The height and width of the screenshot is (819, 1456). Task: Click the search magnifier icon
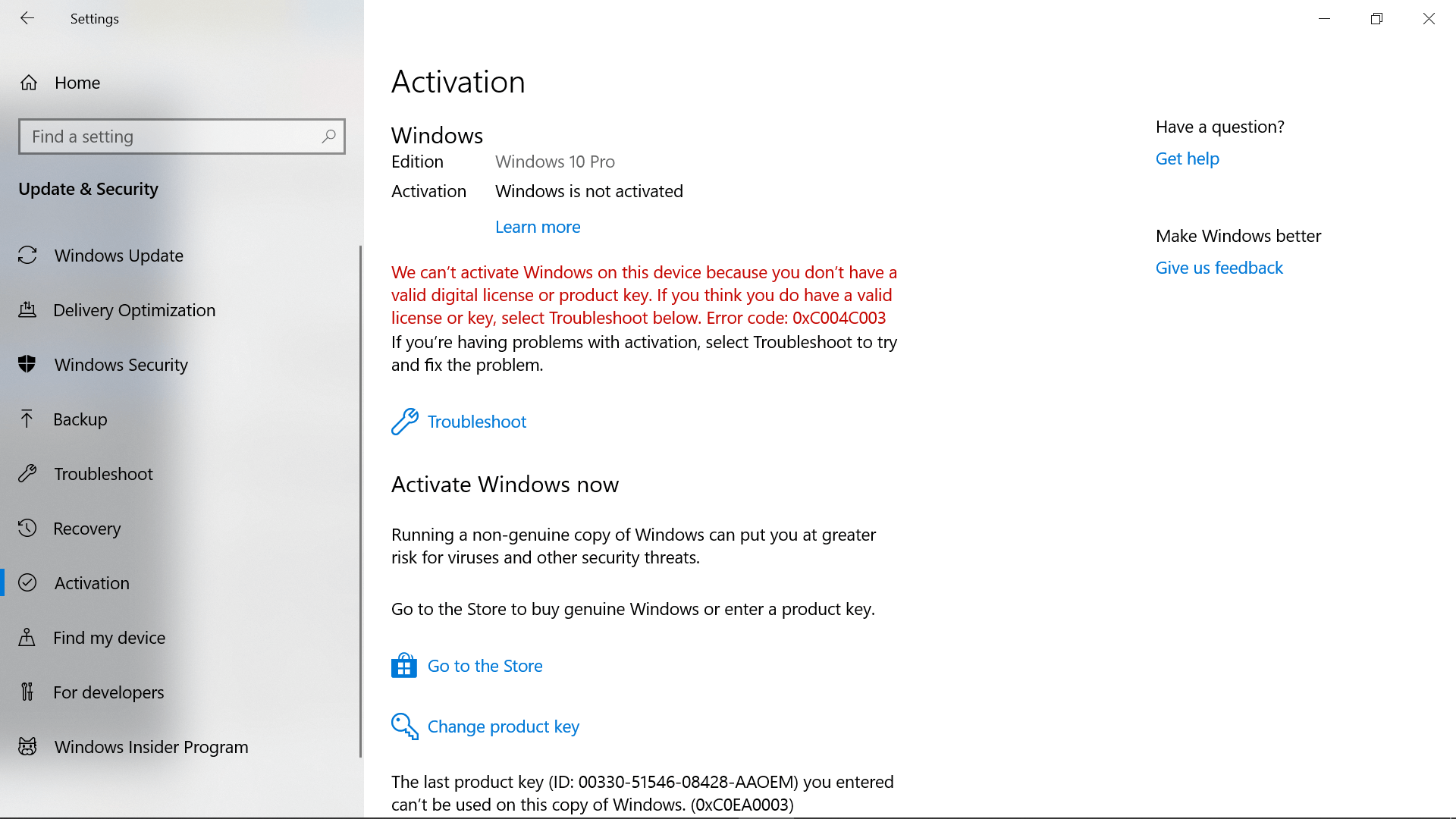pos(328,136)
